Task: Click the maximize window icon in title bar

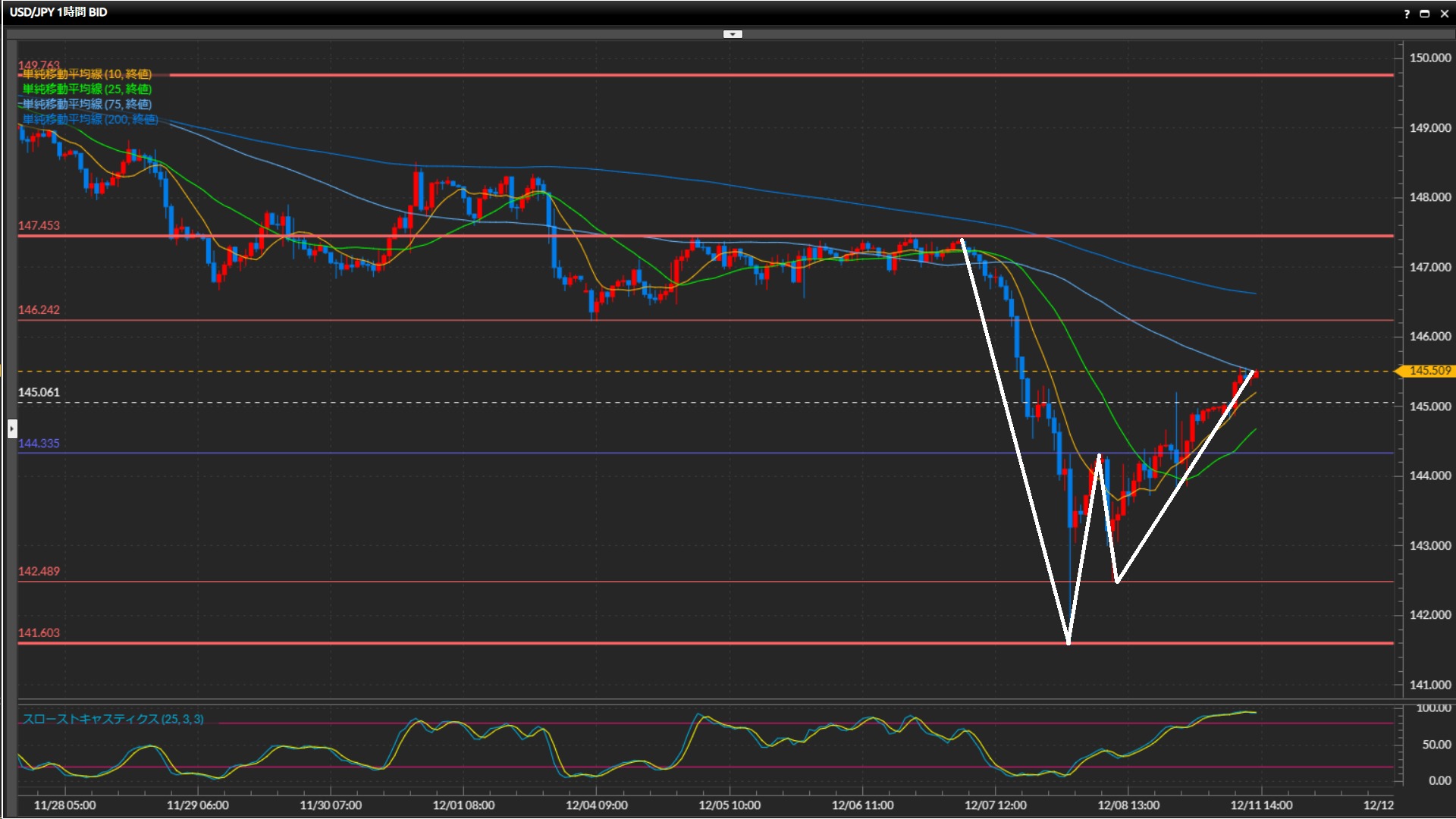Action: click(1425, 14)
